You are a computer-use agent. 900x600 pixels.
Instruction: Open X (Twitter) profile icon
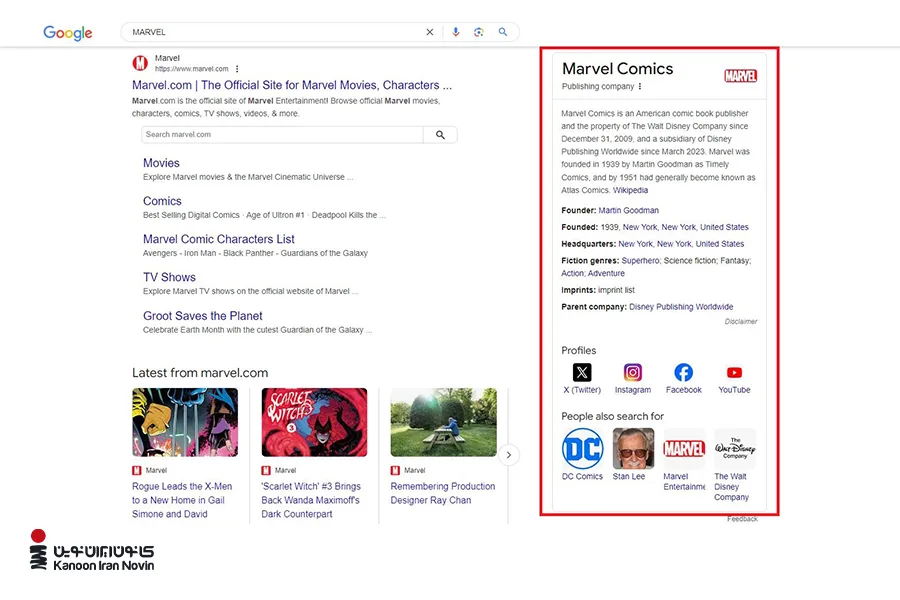coord(582,373)
